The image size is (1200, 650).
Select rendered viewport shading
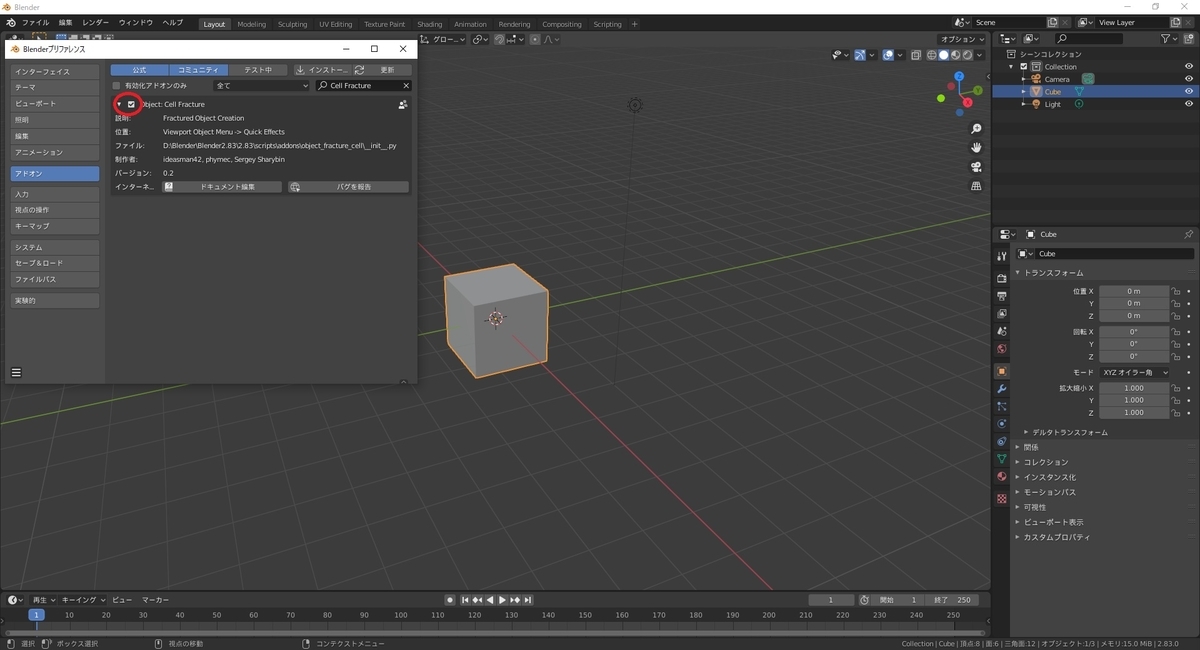(967, 55)
